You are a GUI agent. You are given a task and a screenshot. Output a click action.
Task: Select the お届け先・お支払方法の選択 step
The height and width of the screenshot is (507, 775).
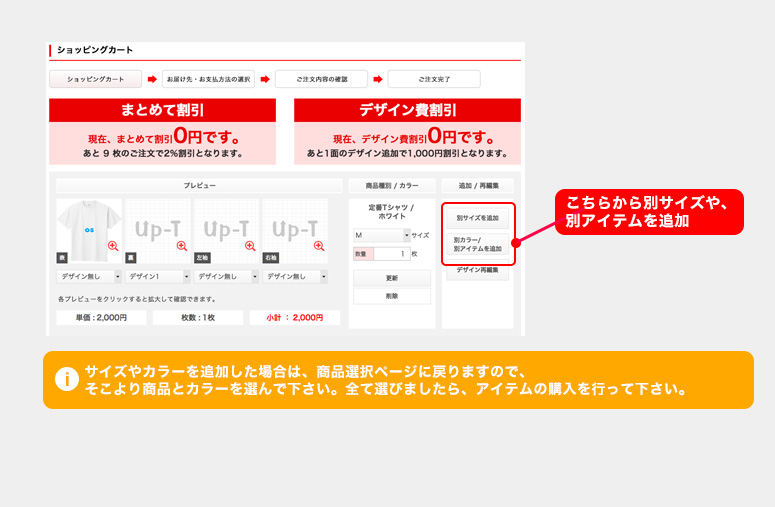pos(209,79)
